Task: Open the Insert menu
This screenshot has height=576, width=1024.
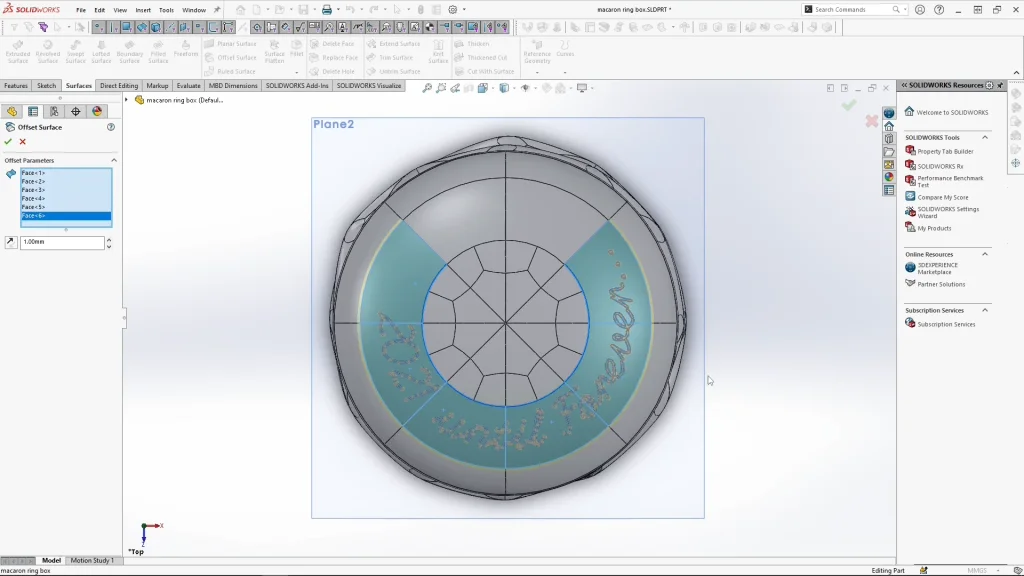Action: coord(143,10)
